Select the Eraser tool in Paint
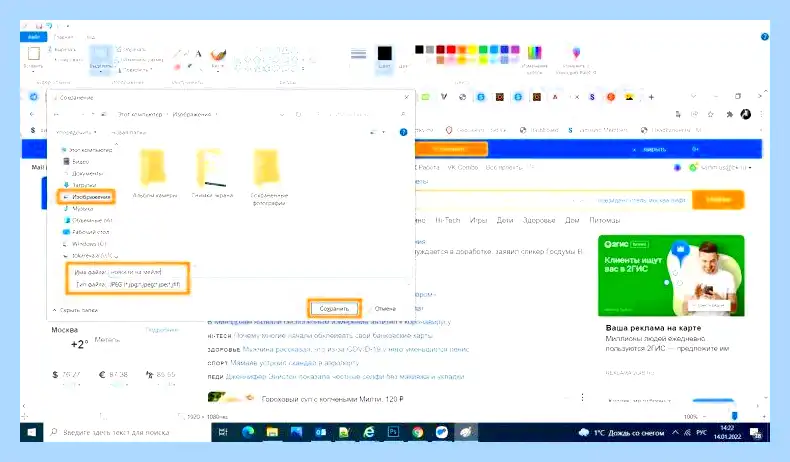Viewport: 790px width, 462px height. click(177, 67)
